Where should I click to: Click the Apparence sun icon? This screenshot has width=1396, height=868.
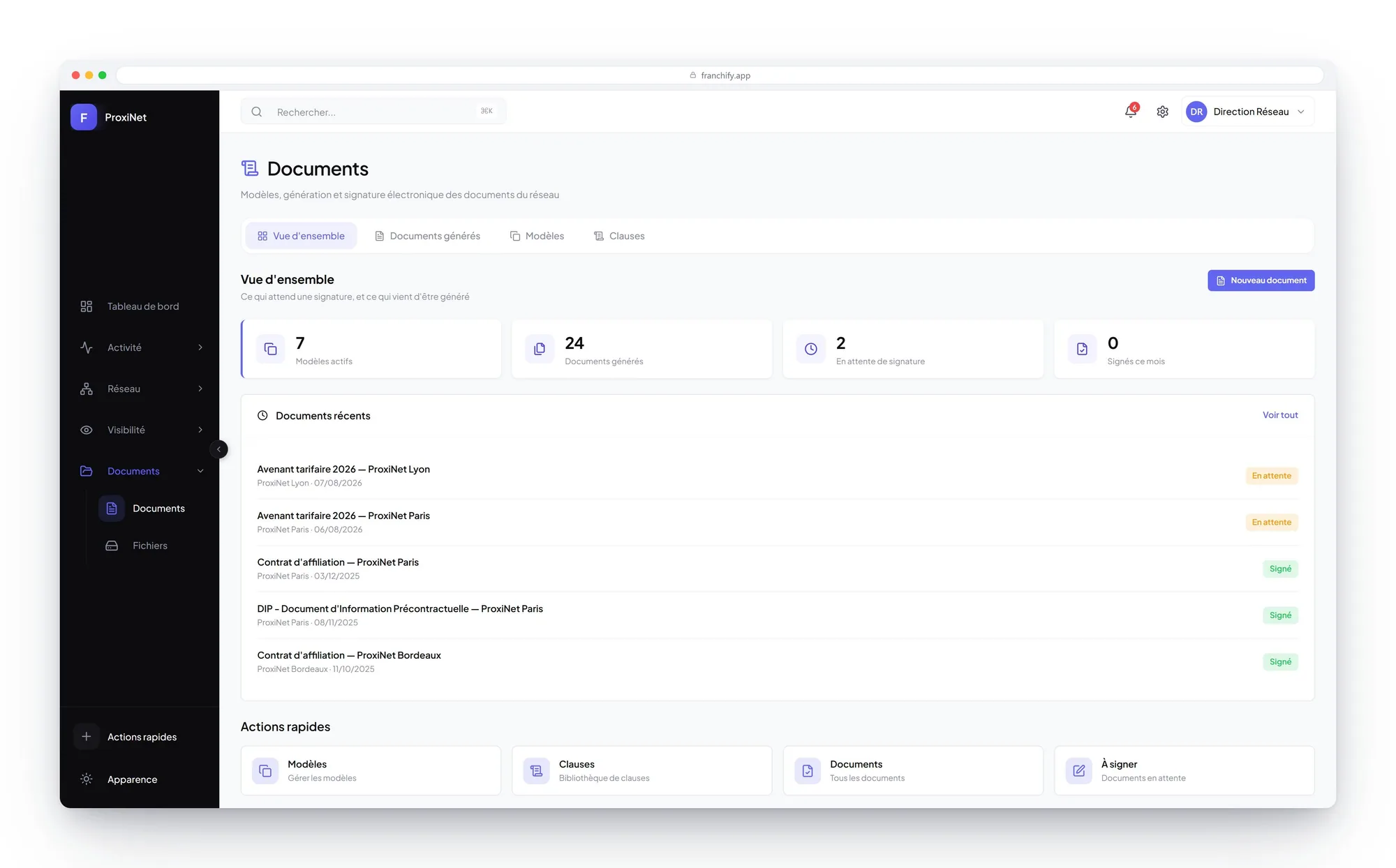(x=87, y=779)
